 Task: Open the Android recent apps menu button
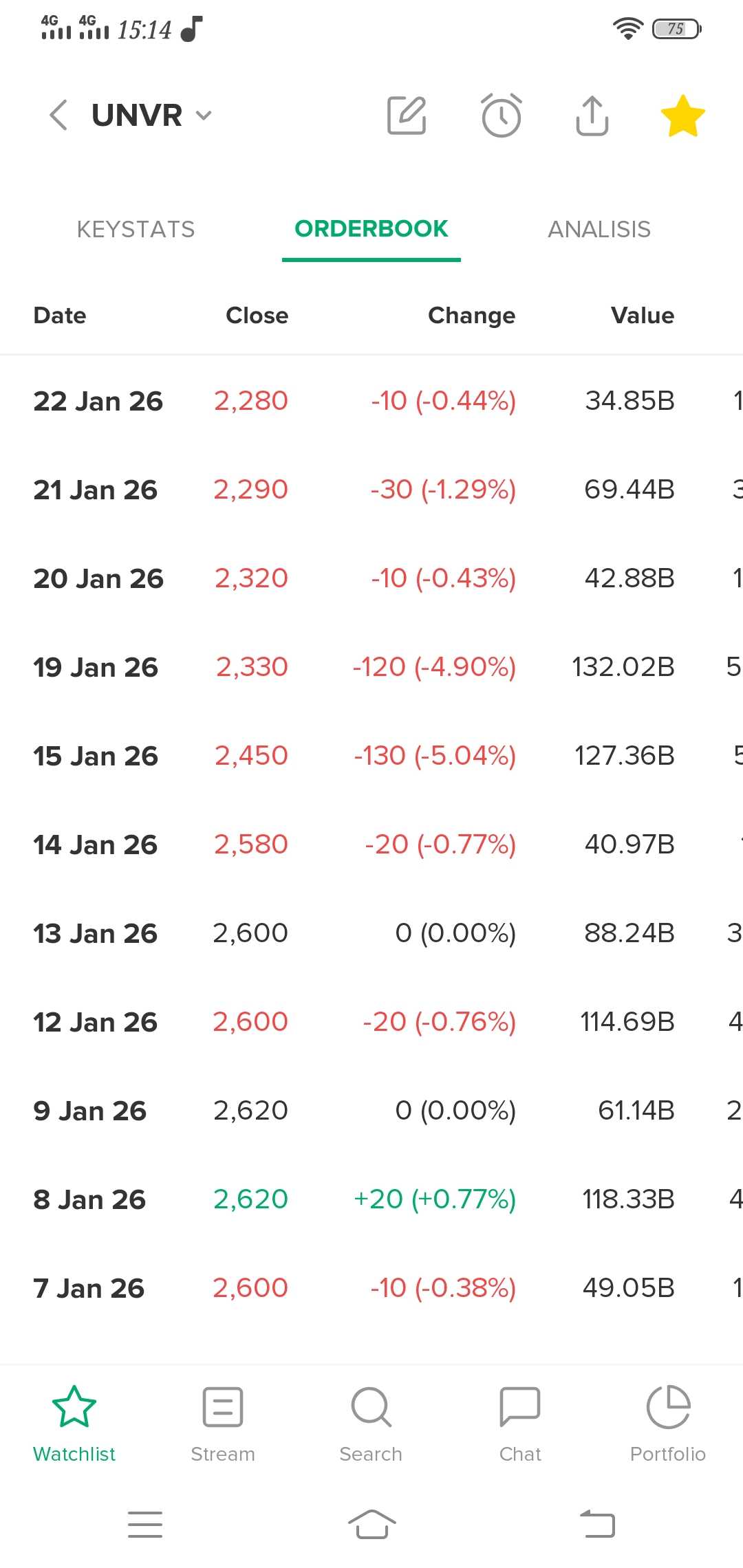(145, 1524)
